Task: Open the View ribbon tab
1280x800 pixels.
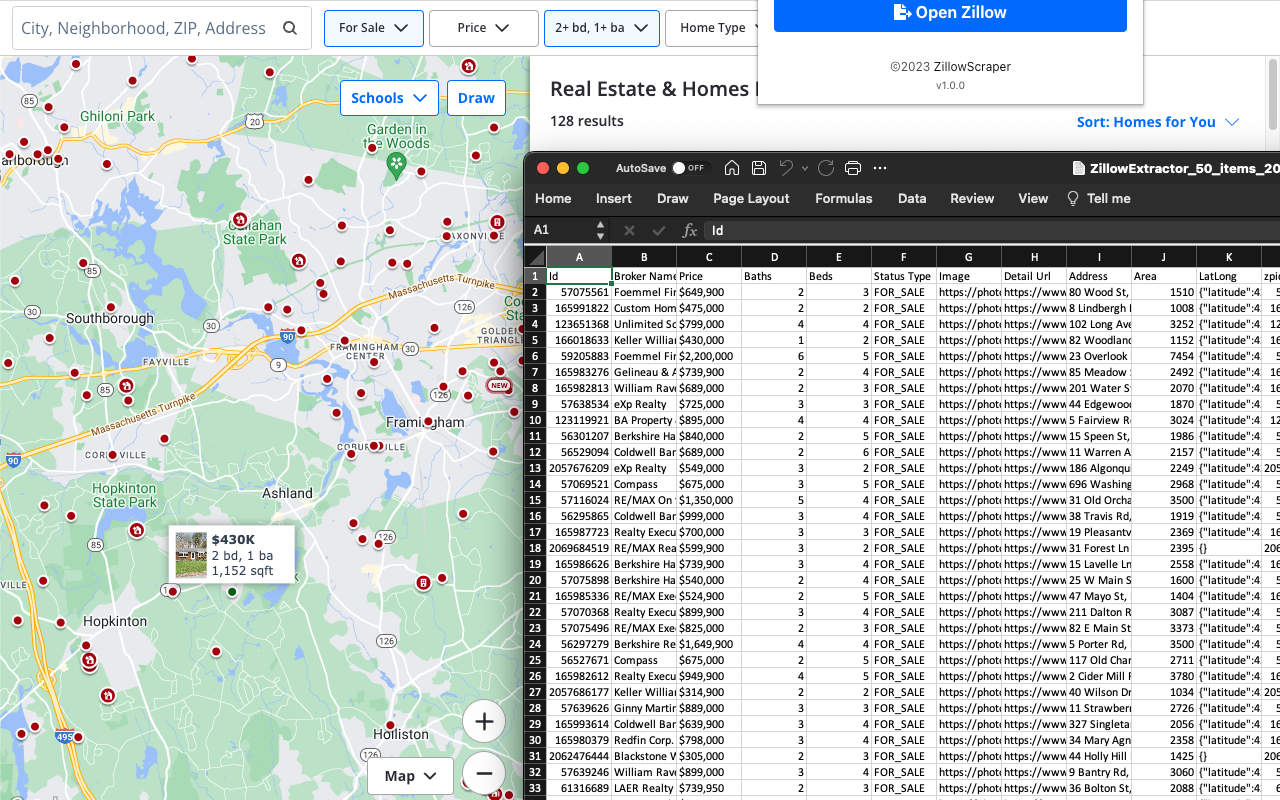Action: click(1033, 198)
